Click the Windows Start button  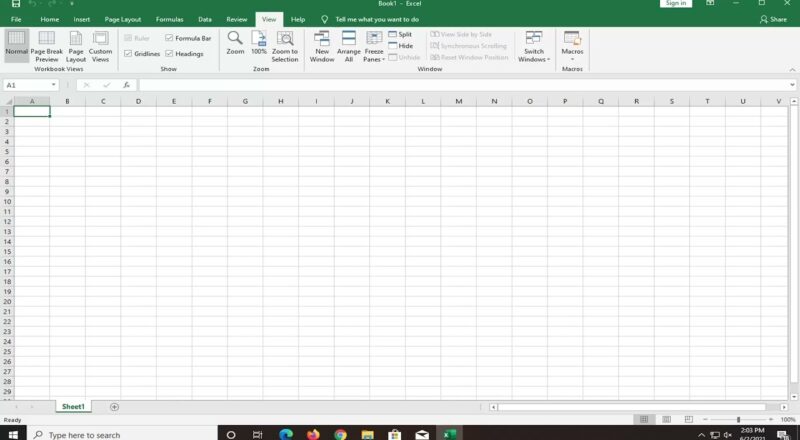point(13,434)
